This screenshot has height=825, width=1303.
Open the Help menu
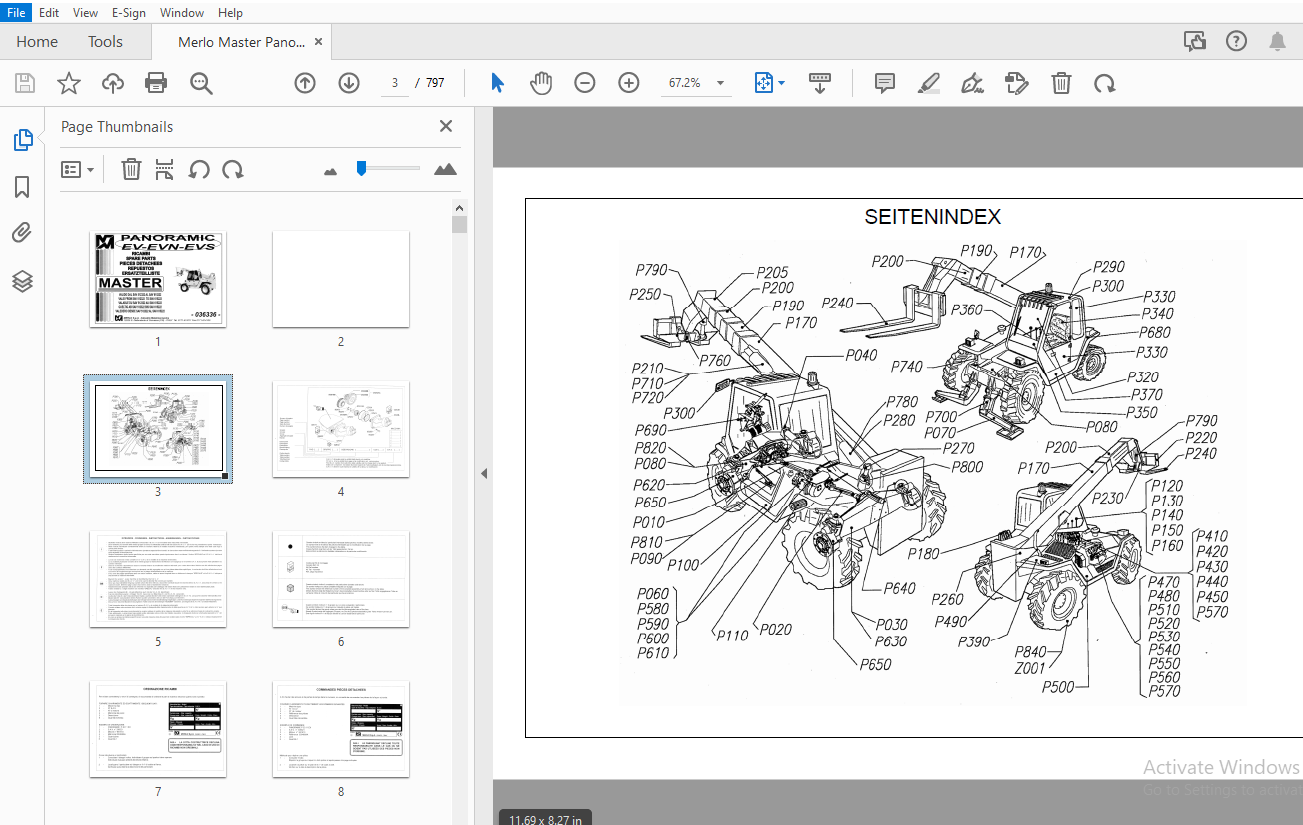click(230, 12)
